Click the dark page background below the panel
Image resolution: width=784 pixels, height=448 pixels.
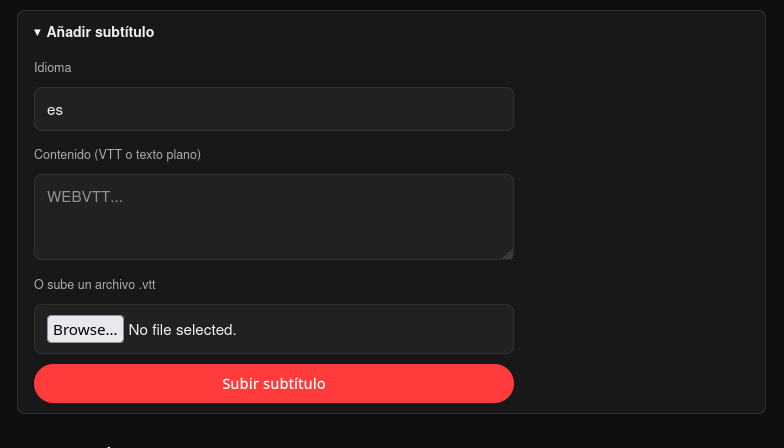pyautogui.click(x=392, y=431)
